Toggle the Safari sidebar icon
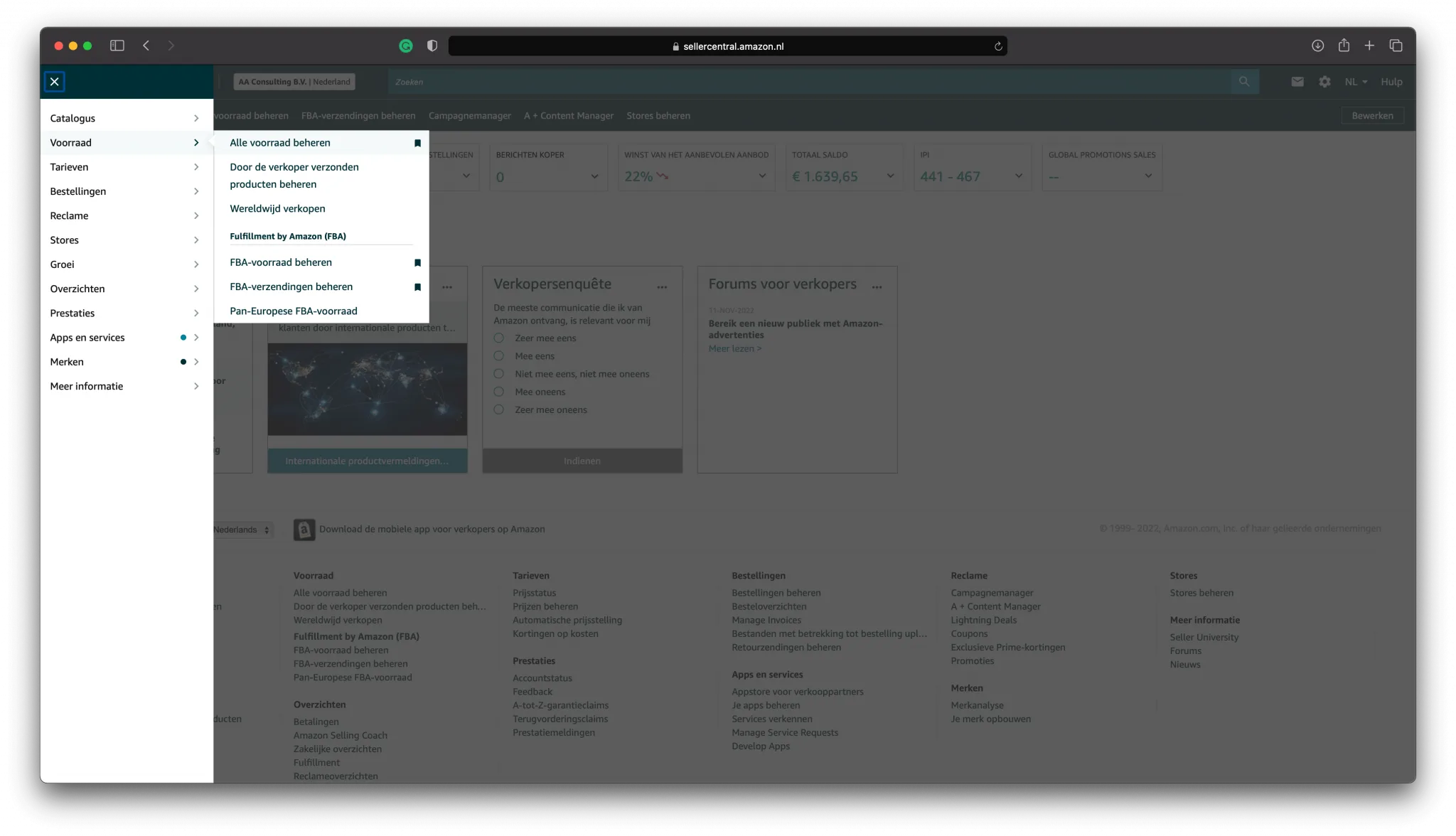This screenshot has width=1456, height=836. (x=117, y=45)
